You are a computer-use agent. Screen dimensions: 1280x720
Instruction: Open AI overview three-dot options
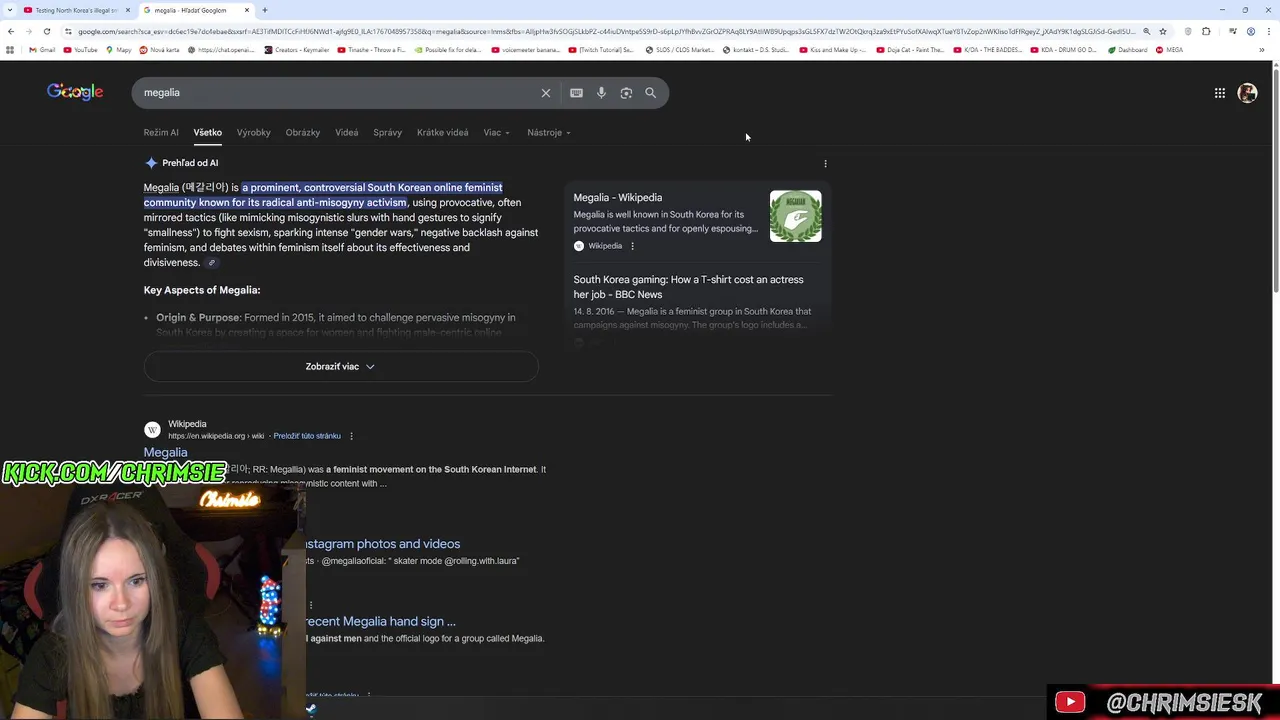pyautogui.click(x=825, y=163)
